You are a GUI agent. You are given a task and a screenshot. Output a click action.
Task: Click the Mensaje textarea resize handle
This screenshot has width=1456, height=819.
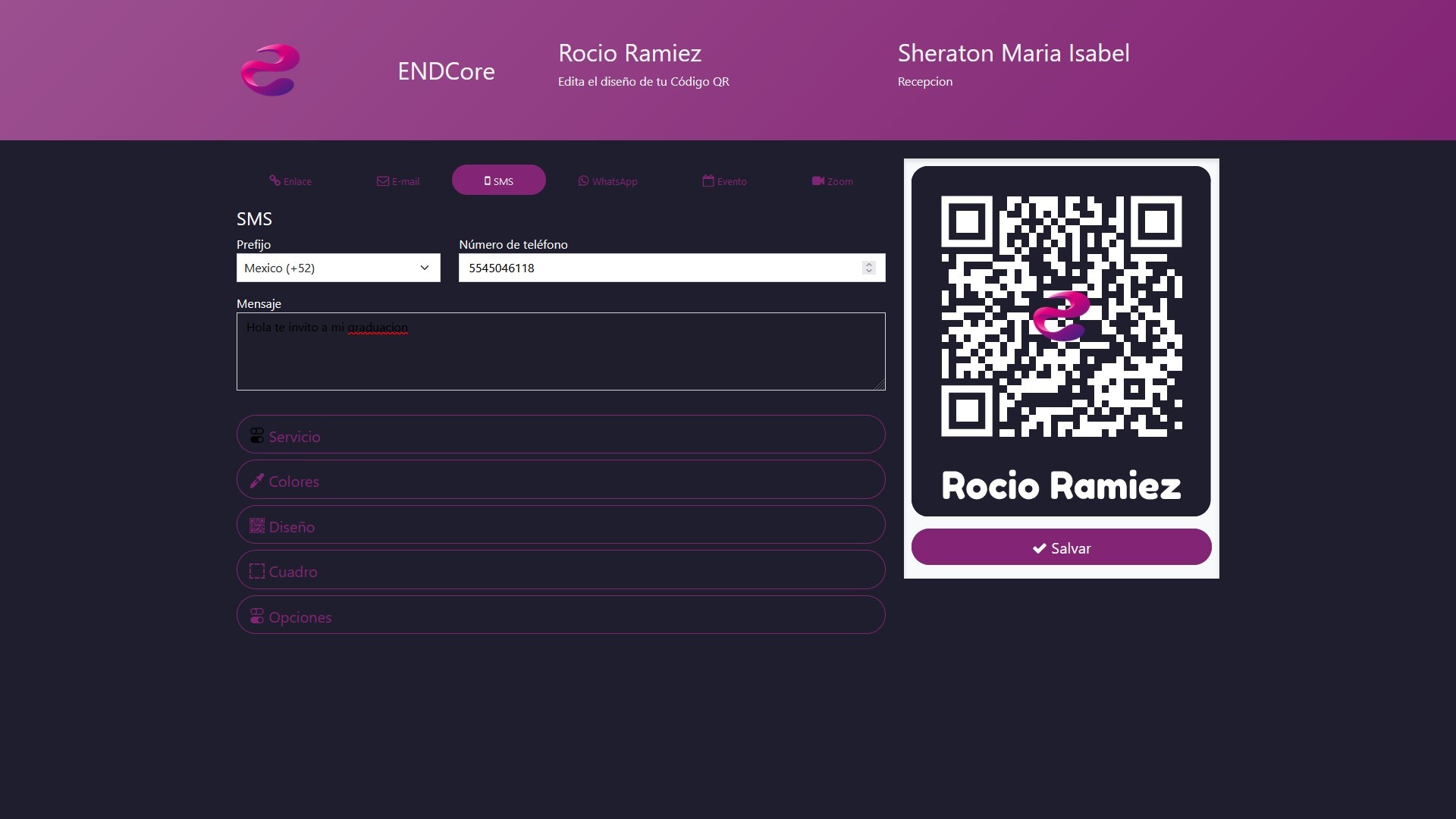coord(880,384)
